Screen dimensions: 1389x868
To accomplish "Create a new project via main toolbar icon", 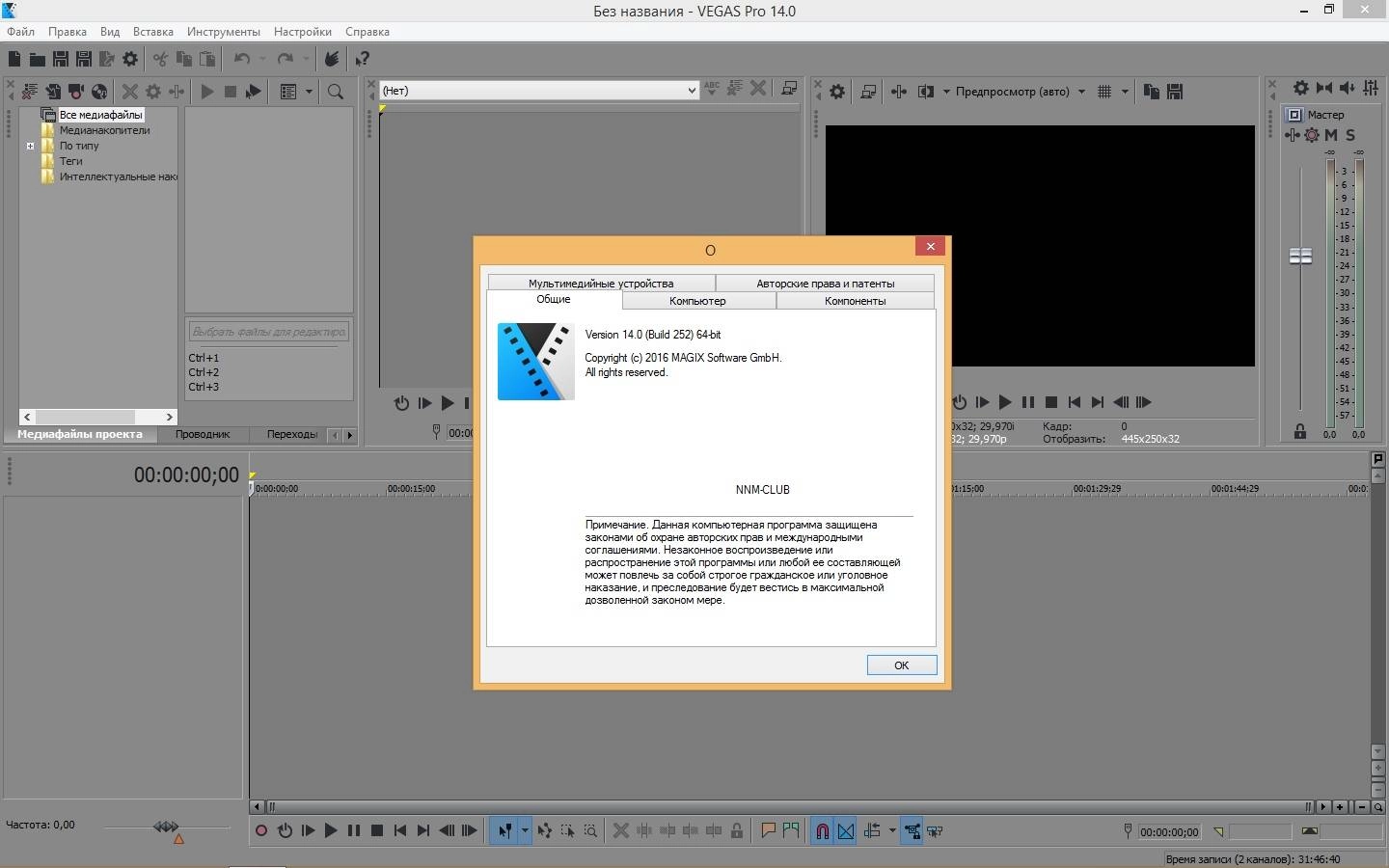I will 14,59.
